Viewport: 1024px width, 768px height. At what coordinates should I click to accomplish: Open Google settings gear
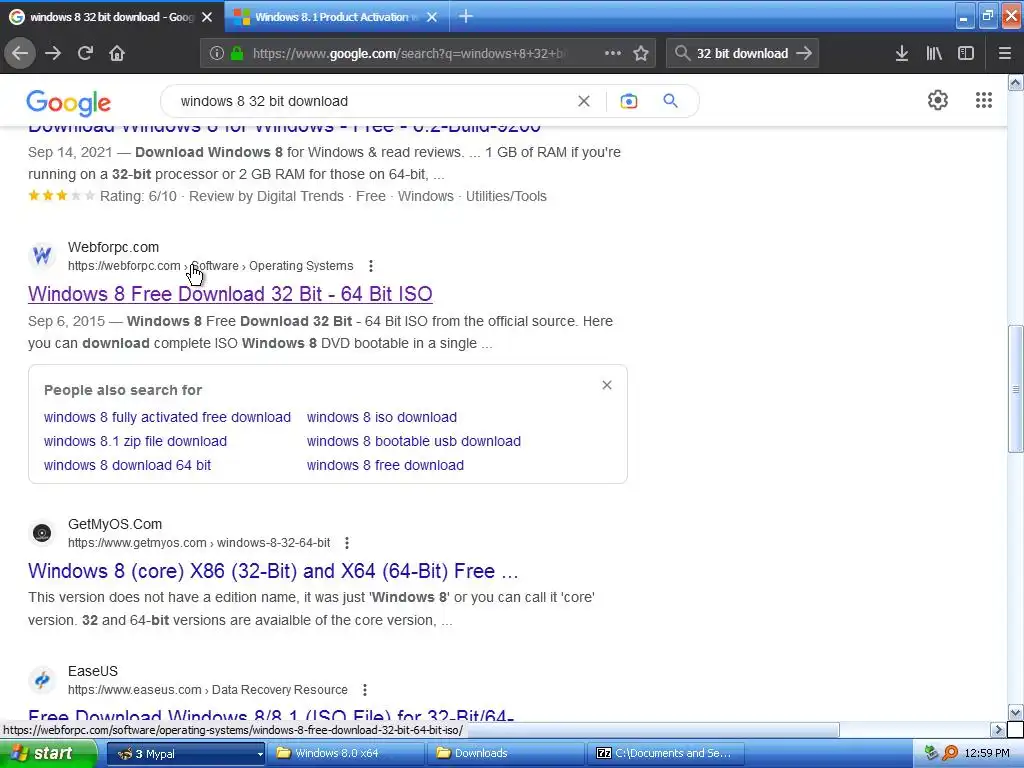point(938,100)
